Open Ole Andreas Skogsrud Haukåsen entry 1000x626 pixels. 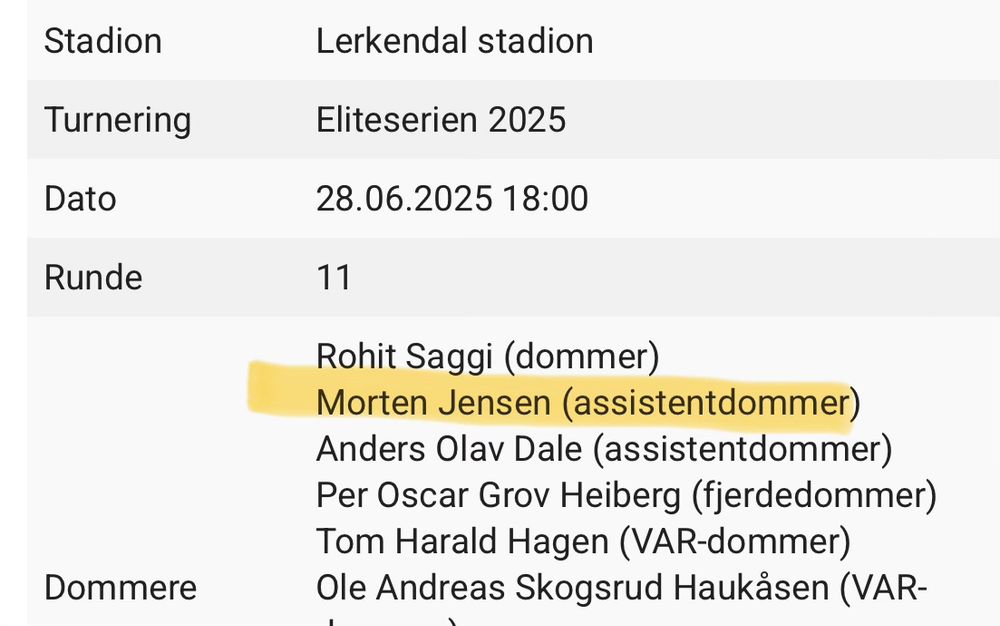tap(621, 587)
